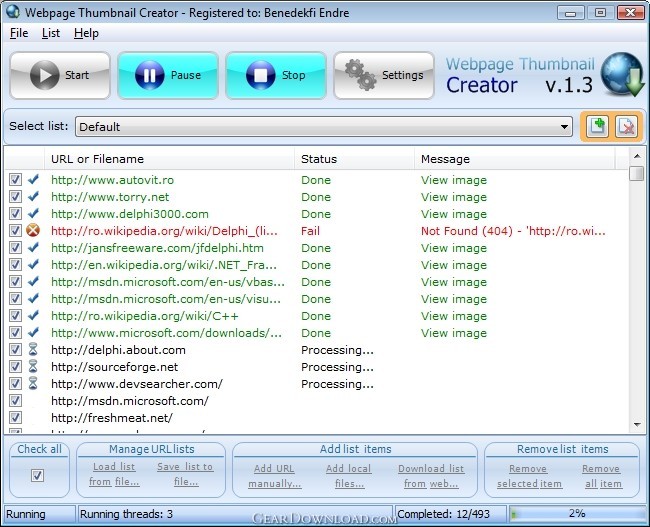Click the list scrollbar up arrow

(636, 156)
